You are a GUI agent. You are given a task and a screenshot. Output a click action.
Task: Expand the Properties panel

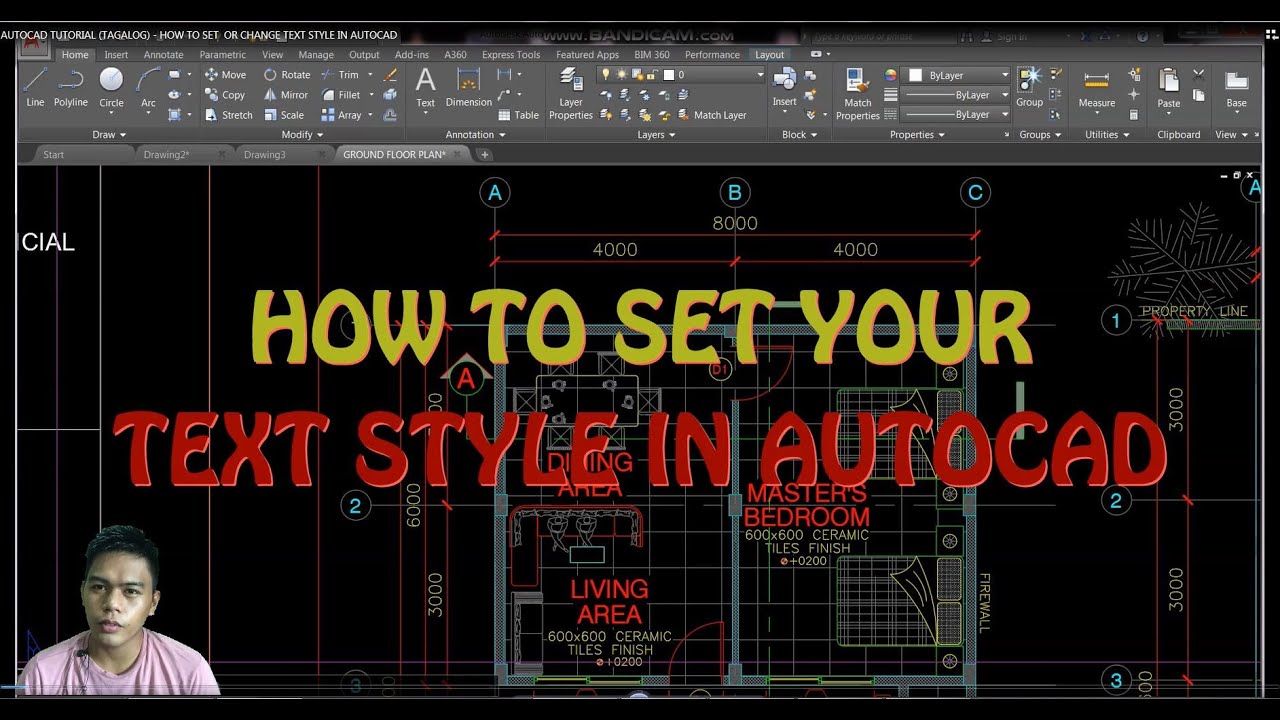917,134
